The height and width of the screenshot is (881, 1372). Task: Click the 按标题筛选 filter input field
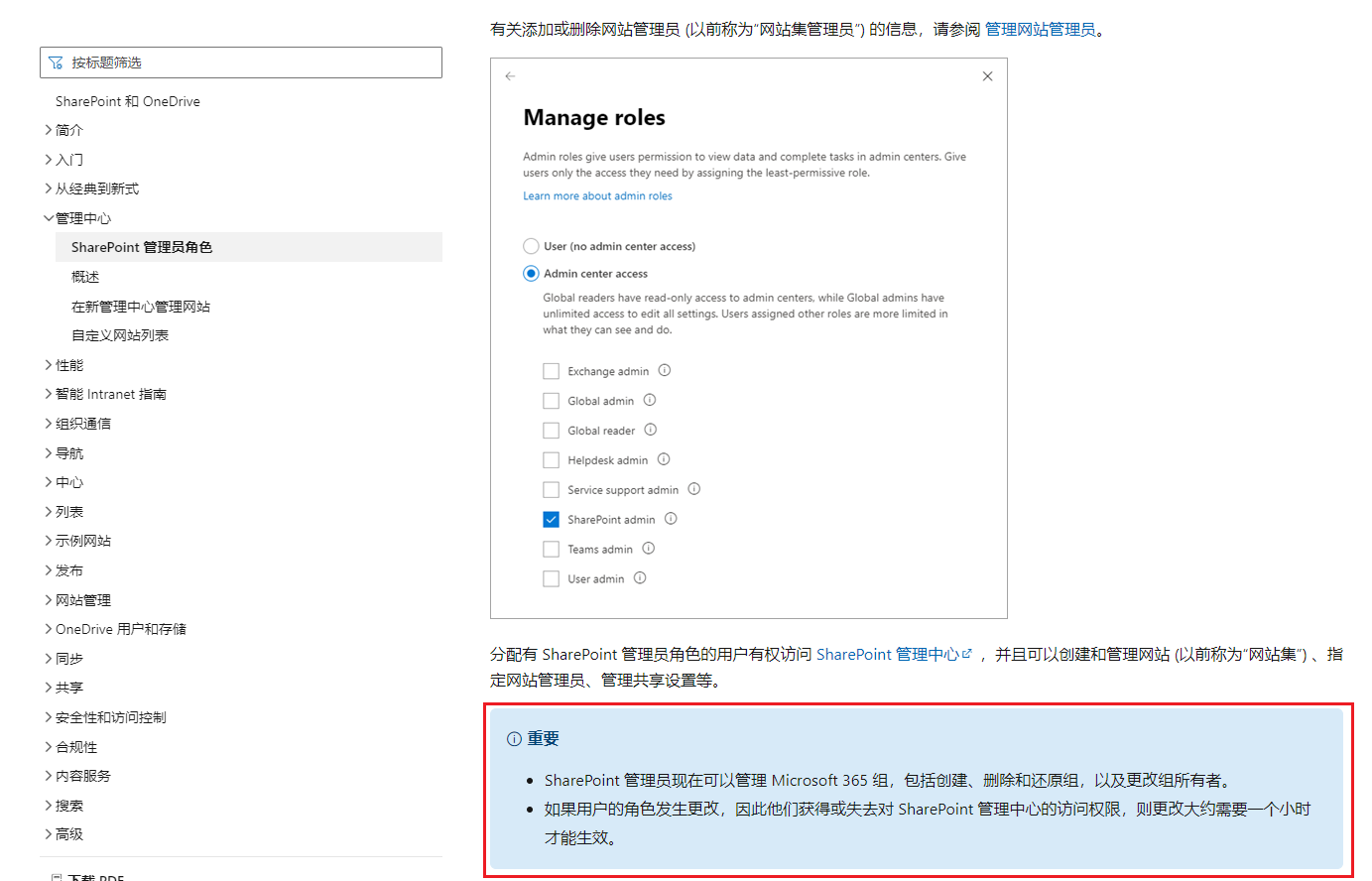click(x=241, y=63)
